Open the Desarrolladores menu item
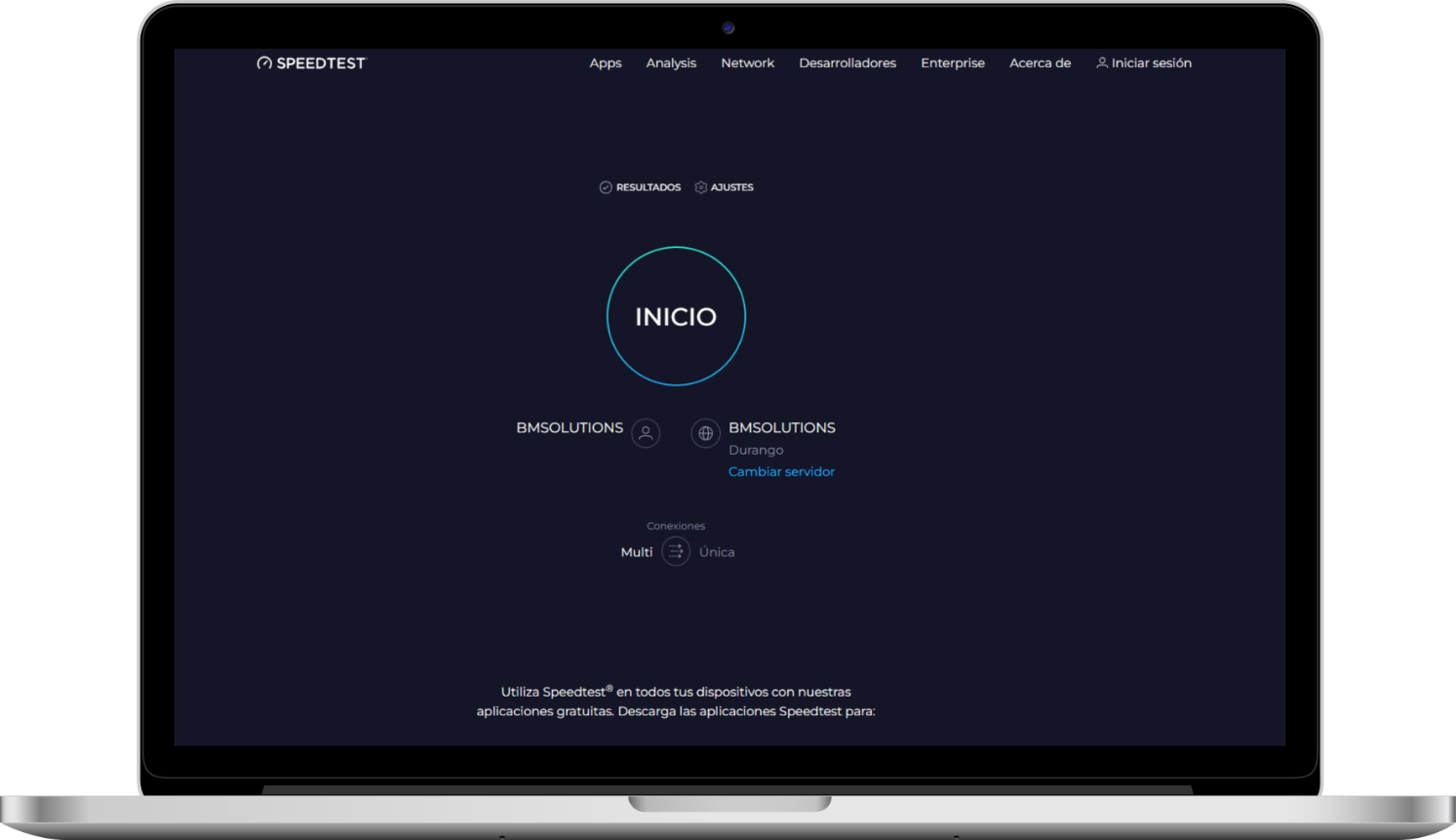Screen dimensions: 1456x840 click(847, 63)
